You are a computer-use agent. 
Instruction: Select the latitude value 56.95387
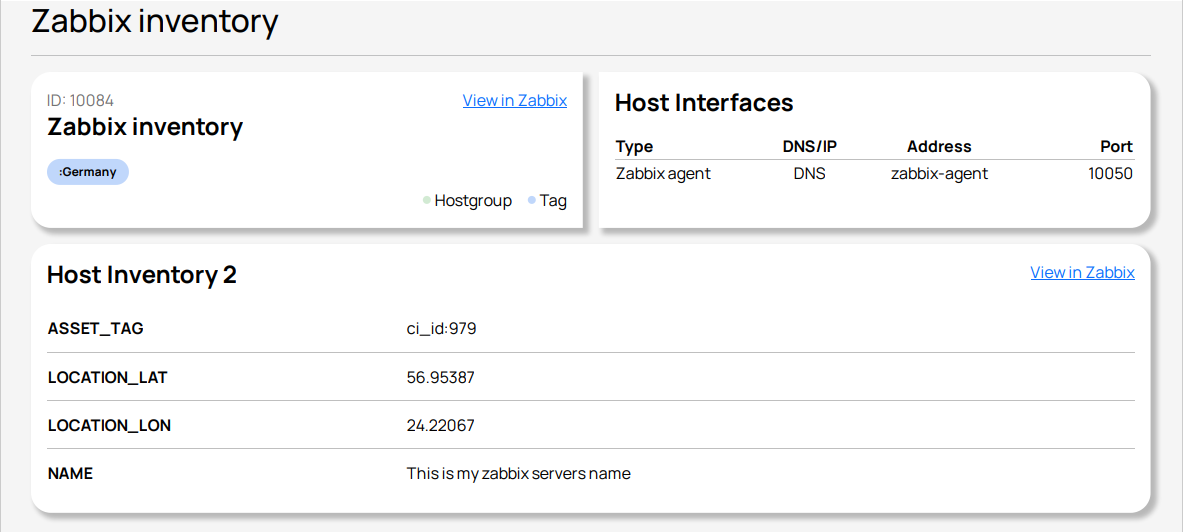pos(441,377)
